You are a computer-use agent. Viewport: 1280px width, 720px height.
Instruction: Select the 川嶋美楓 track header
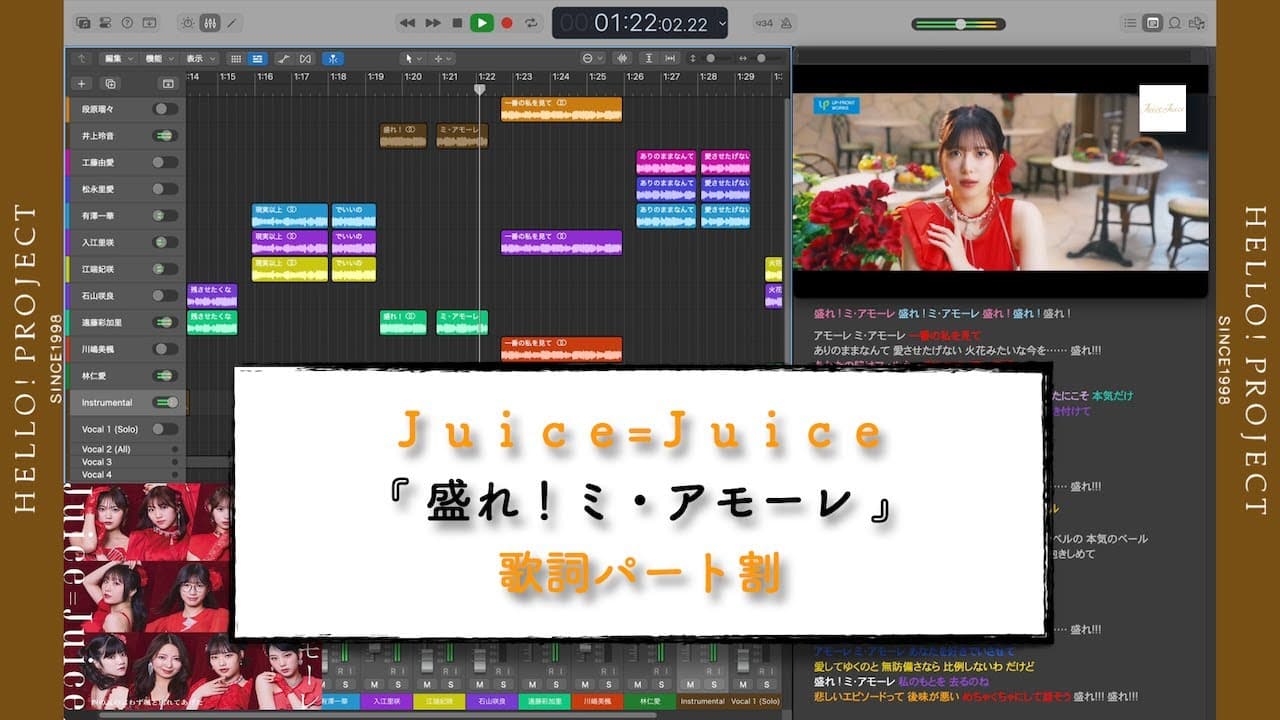(126, 349)
